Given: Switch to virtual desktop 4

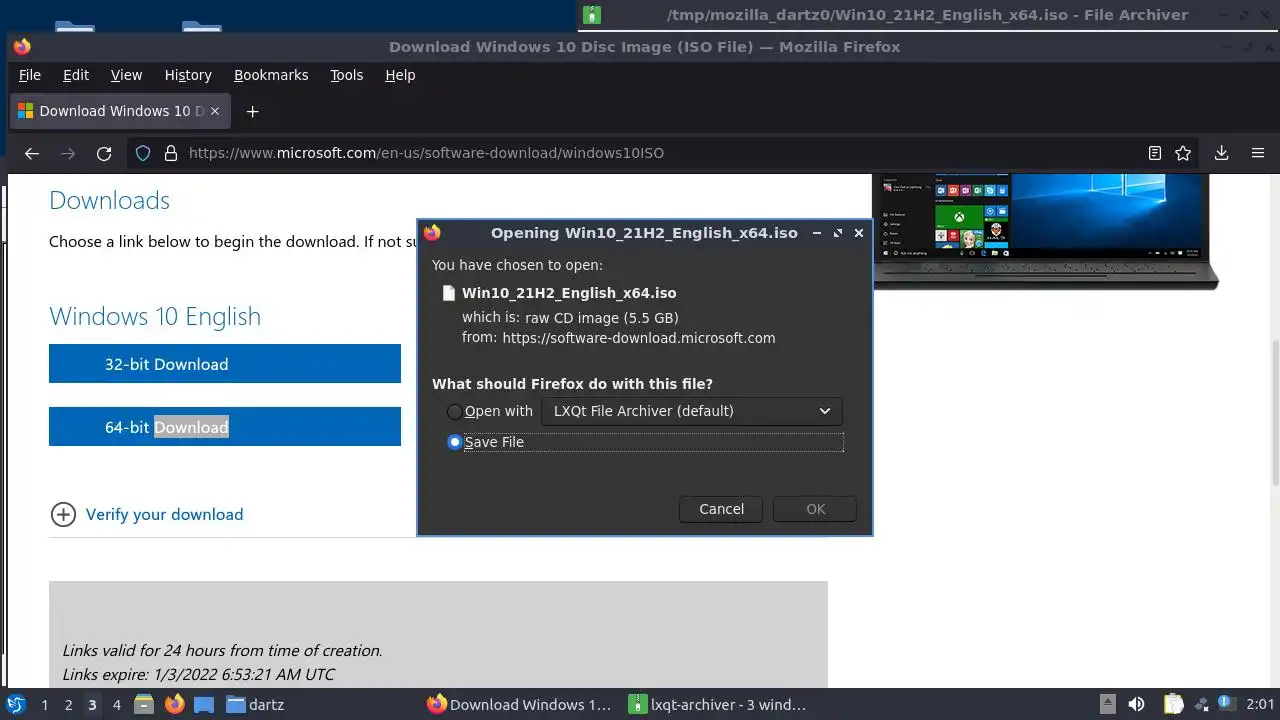Looking at the screenshot, I should [116, 704].
